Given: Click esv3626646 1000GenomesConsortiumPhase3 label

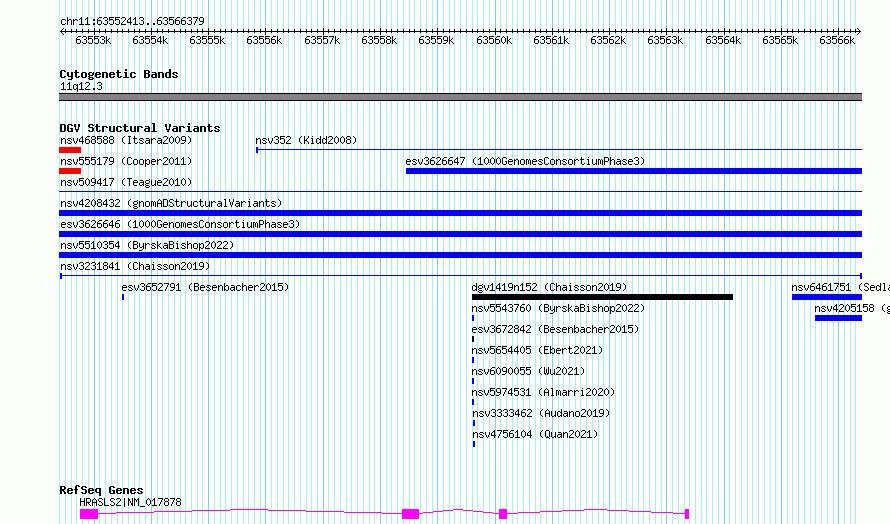Looking at the screenshot, I should (180, 224).
